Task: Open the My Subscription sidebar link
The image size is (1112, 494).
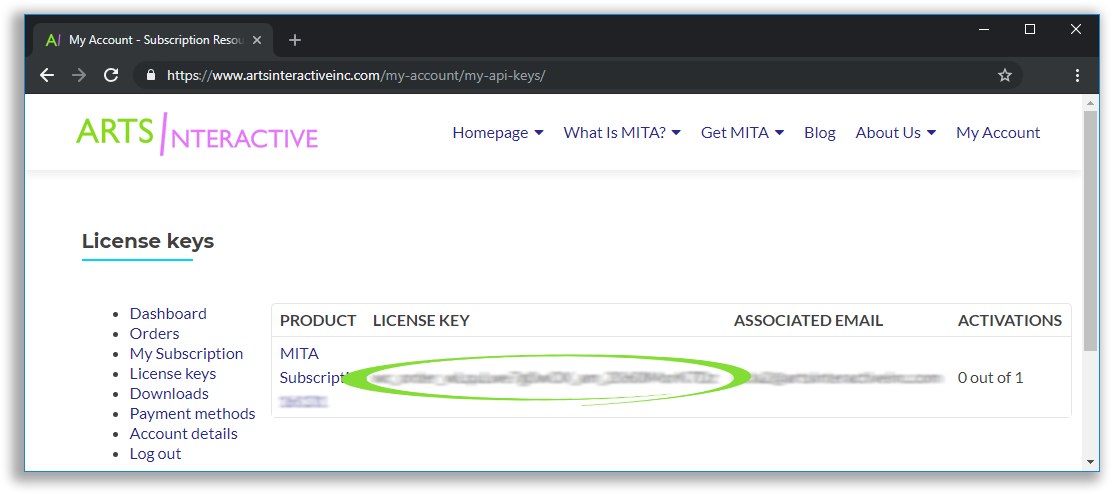Action: coord(187,353)
